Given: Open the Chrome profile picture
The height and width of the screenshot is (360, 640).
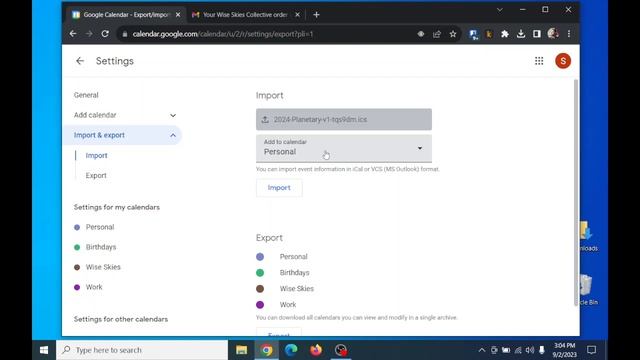Looking at the screenshot, I should point(553,34).
